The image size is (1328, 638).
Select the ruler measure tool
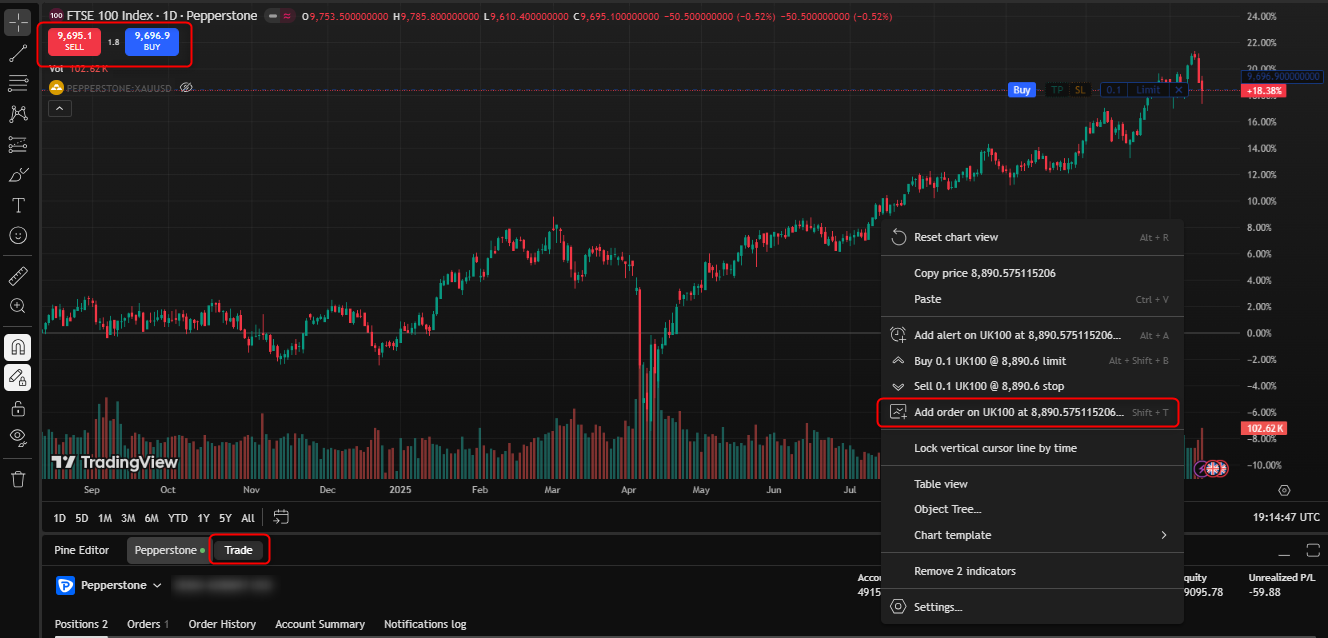[x=18, y=275]
